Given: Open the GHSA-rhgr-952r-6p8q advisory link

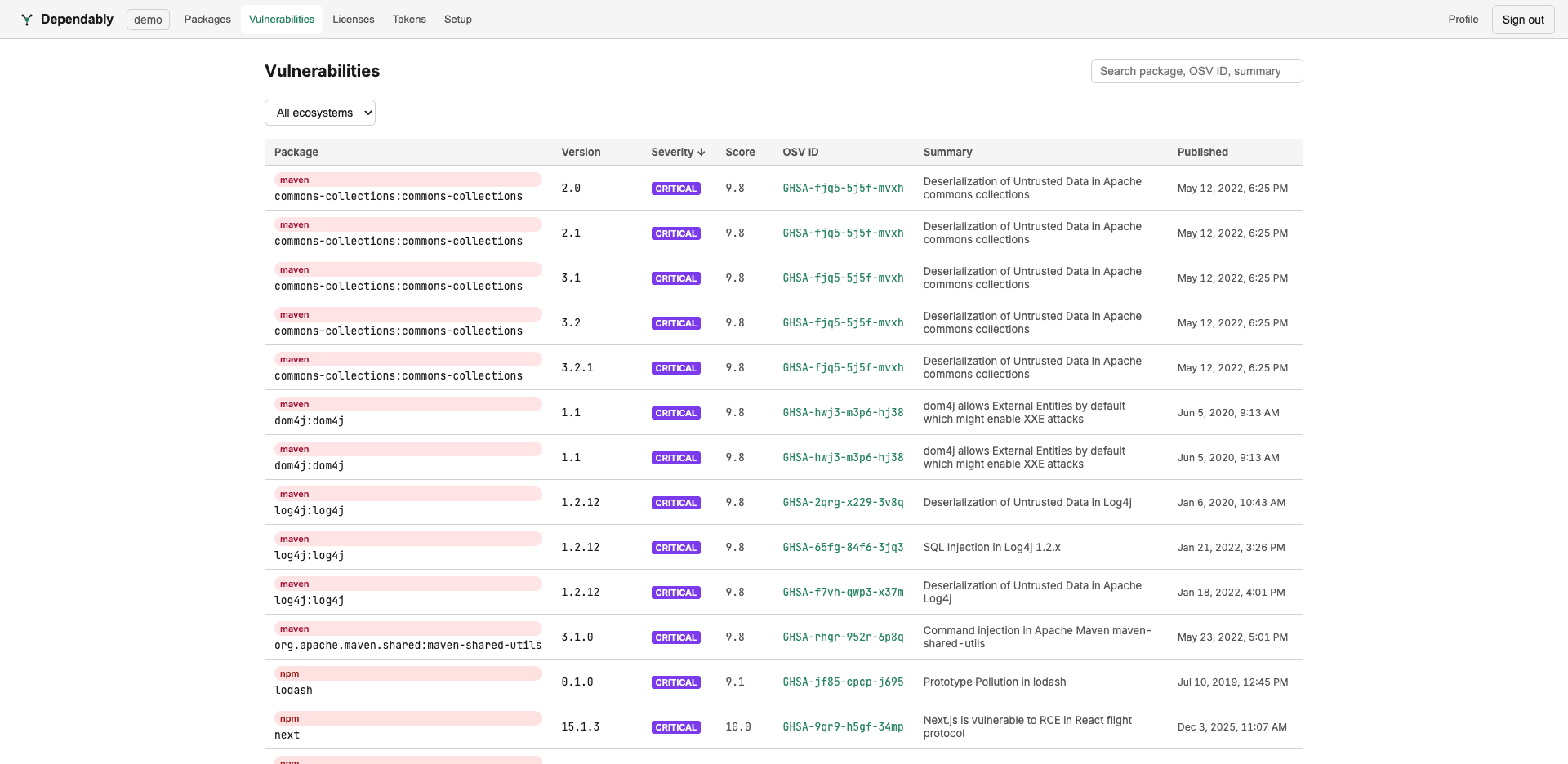Looking at the screenshot, I should pos(843,637).
